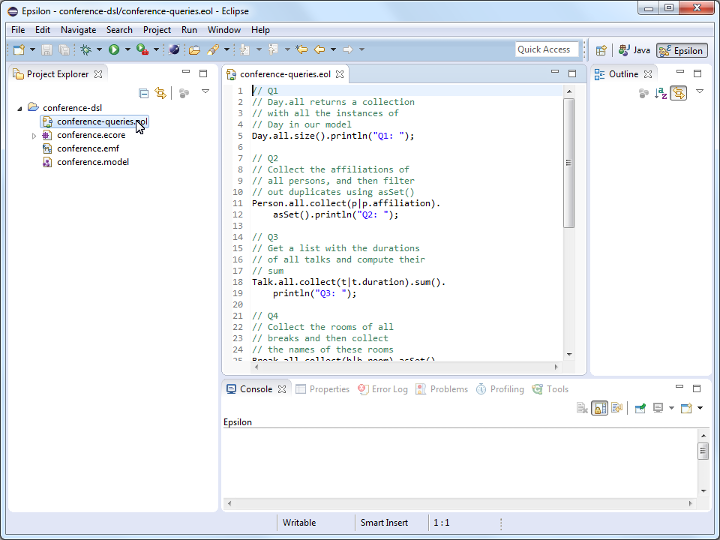Click the Quick Access search field
The image size is (720, 540).
coord(545,49)
